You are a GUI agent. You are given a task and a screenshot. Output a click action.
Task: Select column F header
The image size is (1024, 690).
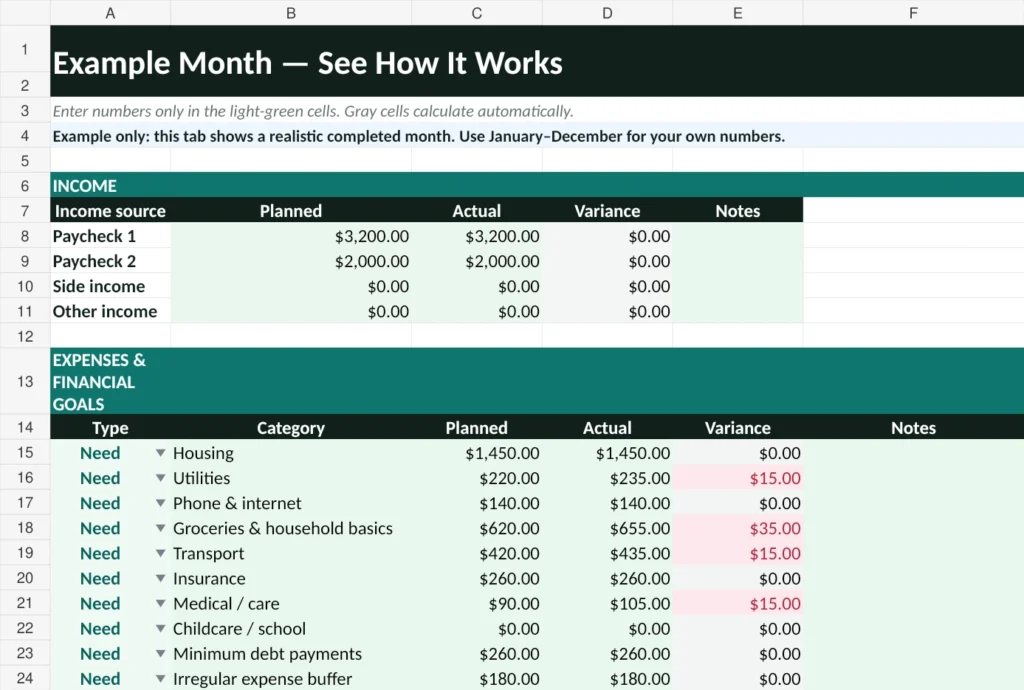[914, 12]
